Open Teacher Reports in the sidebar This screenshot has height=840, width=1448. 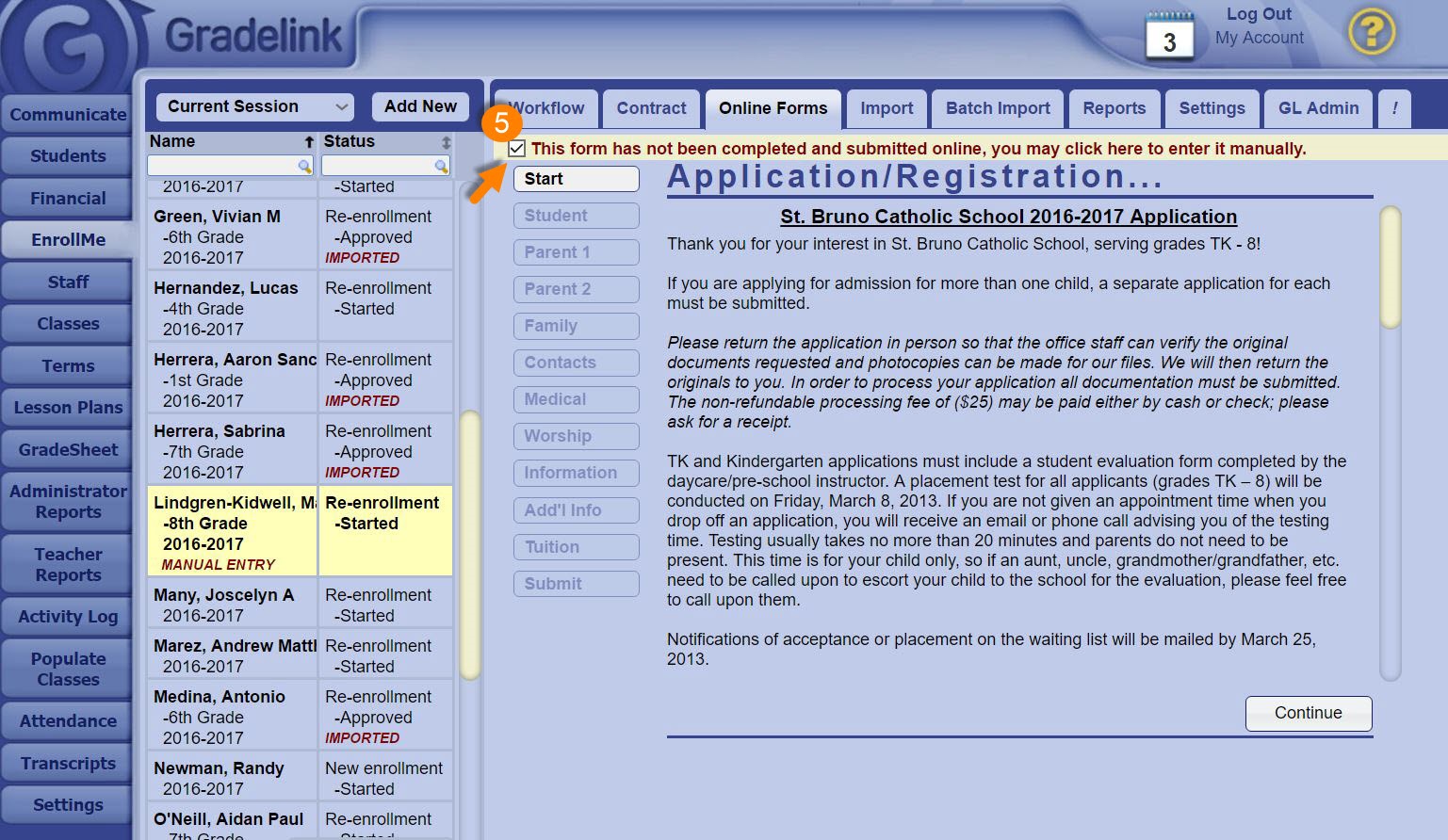pyautogui.click(x=67, y=565)
